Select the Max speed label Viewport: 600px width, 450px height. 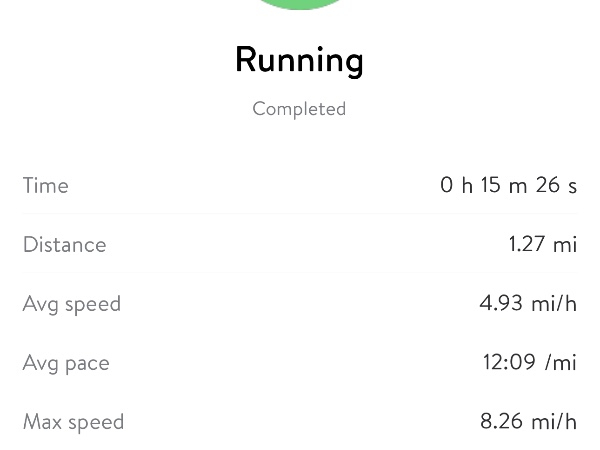[73, 422]
